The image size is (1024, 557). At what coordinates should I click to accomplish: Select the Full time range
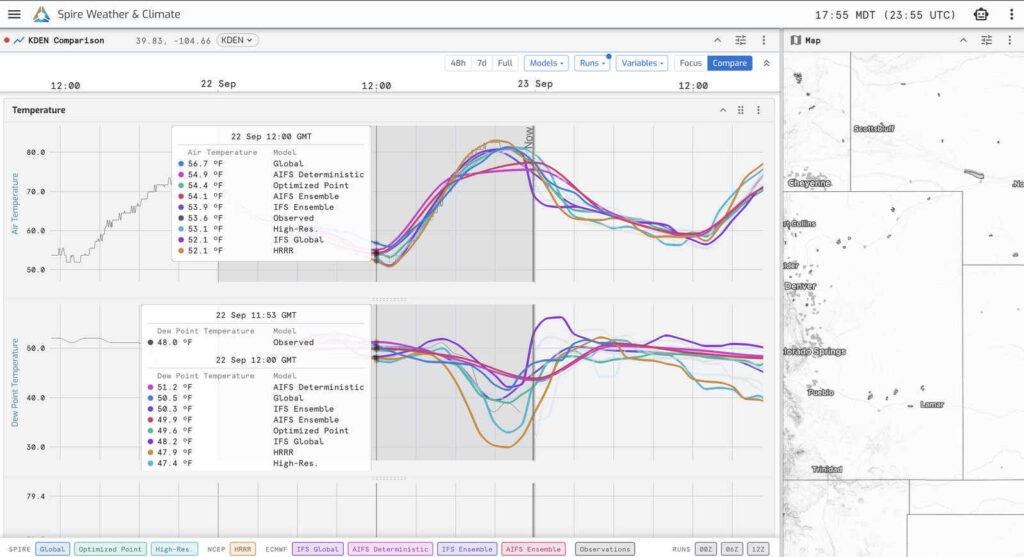click(505, 63)
